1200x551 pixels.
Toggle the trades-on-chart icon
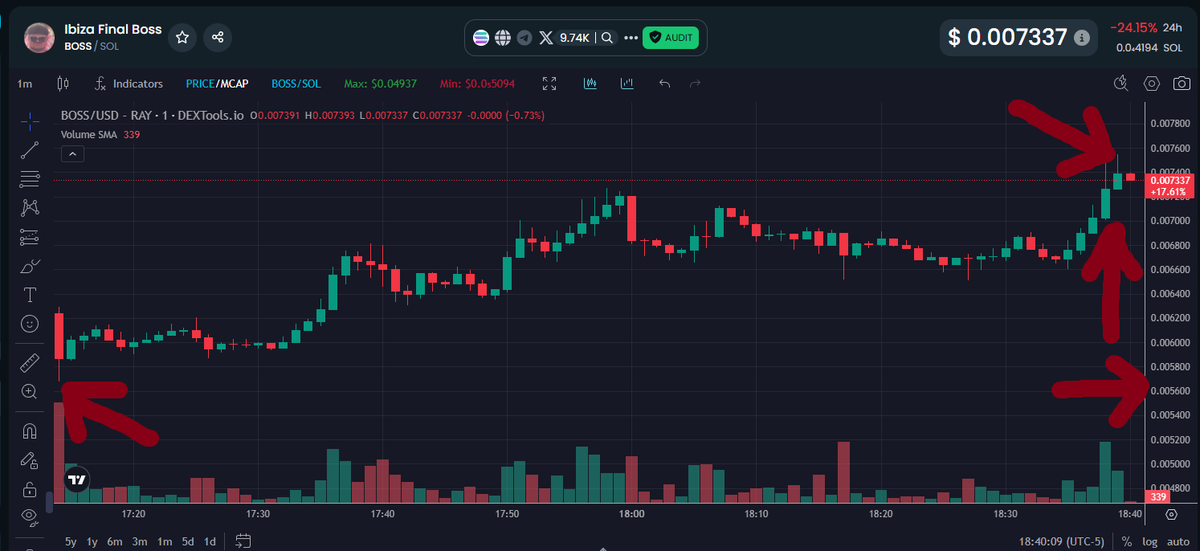pos(590,84)
